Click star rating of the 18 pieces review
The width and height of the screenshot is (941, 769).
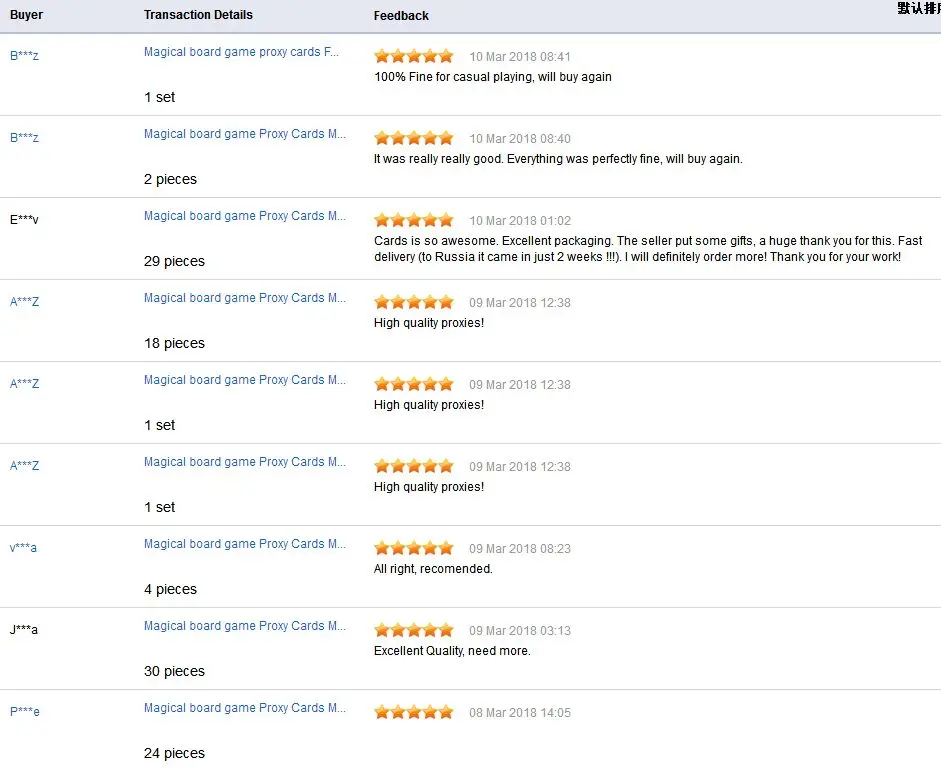pos(413,303)
